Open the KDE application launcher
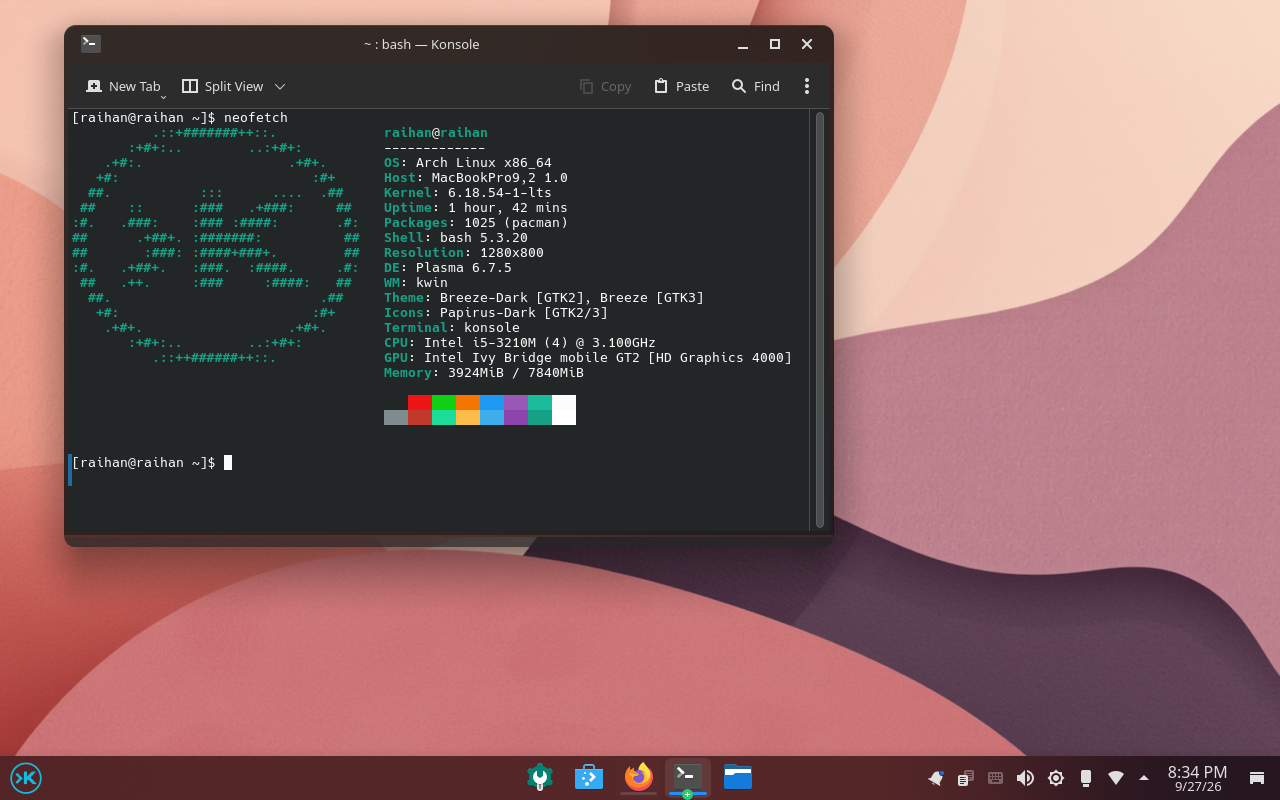 [26, 777]
